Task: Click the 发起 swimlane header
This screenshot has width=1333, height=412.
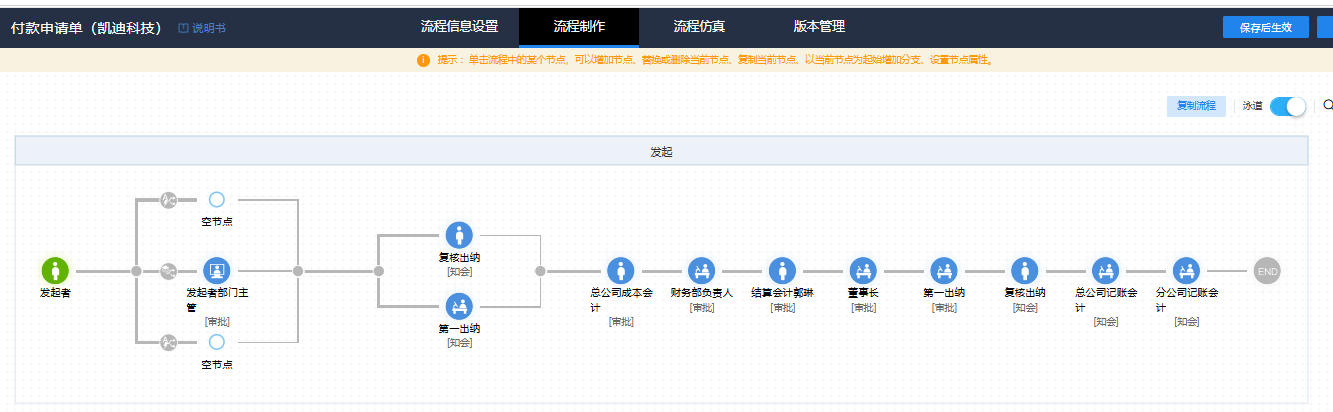Action: (661, 151)
